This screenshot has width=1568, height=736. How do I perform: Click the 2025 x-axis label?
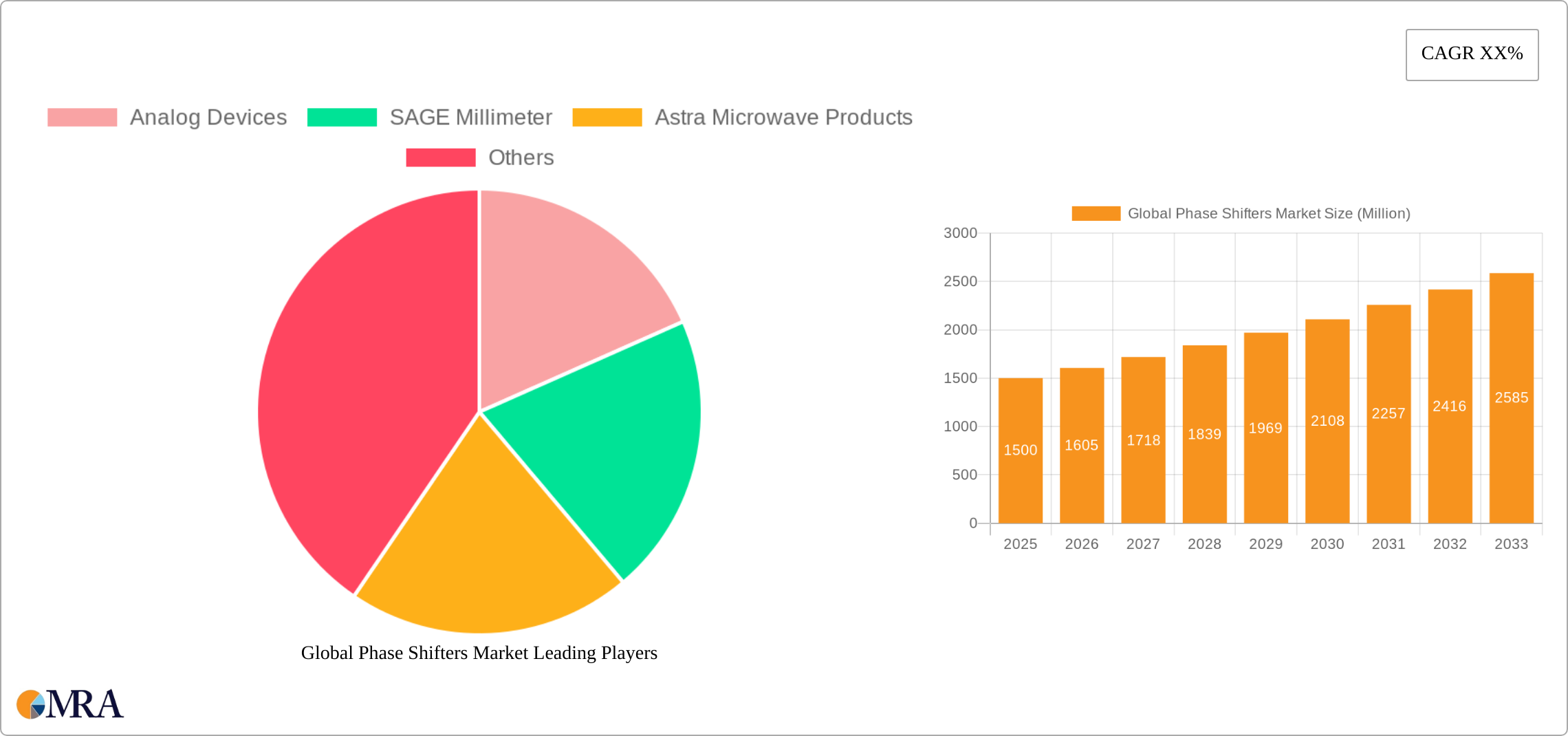tap(1021, 544)
